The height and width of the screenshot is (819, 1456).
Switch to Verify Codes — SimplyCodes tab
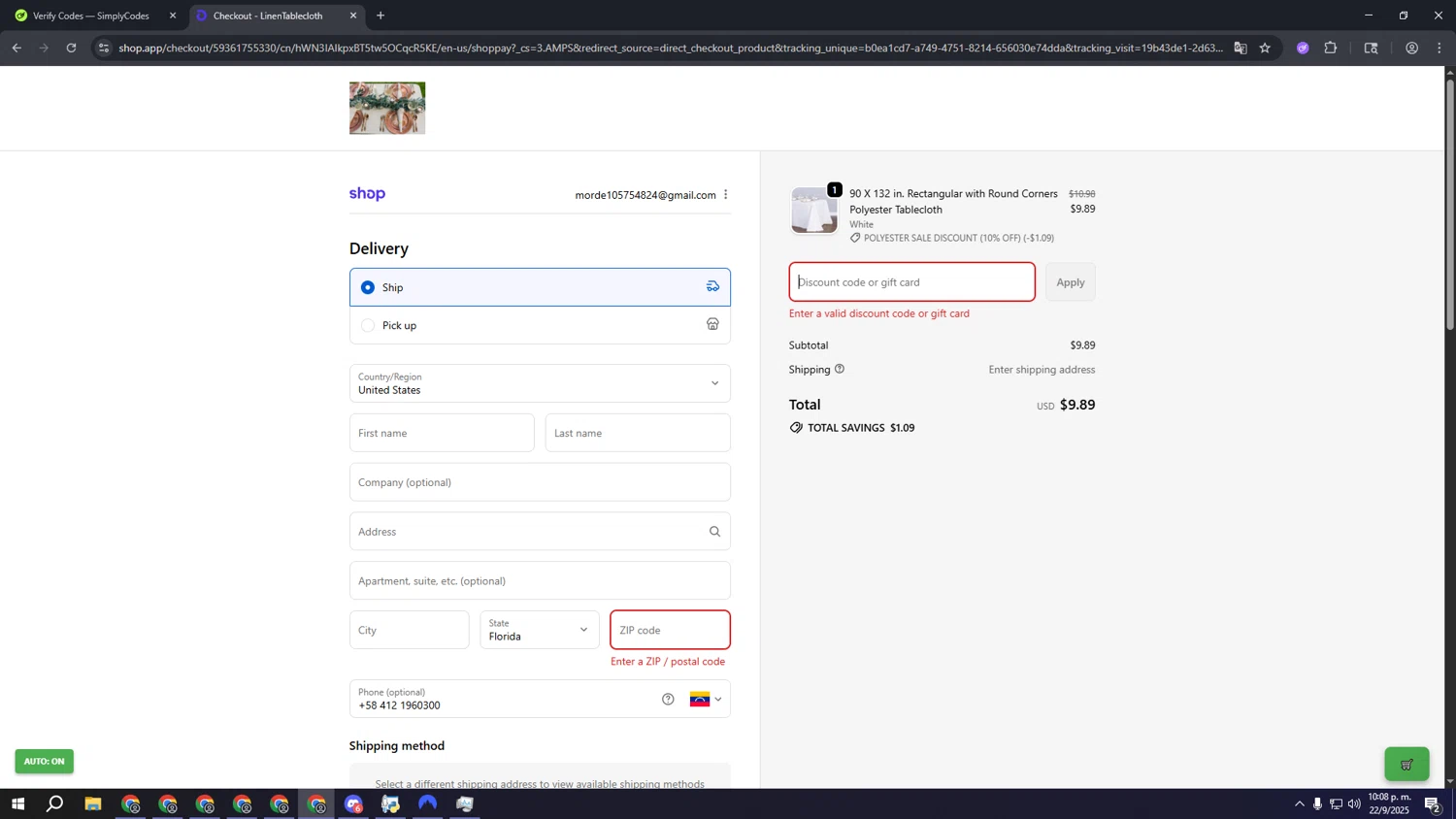point(91,16)
